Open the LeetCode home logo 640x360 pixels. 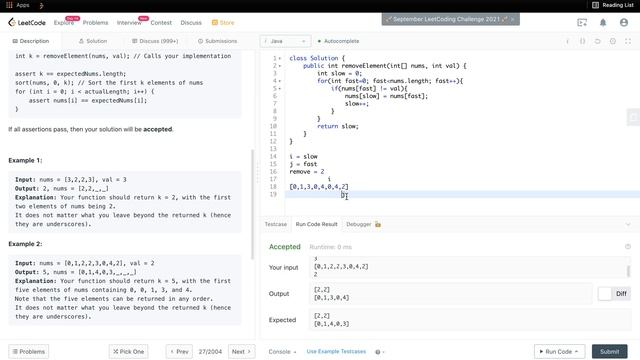point(27,22)
